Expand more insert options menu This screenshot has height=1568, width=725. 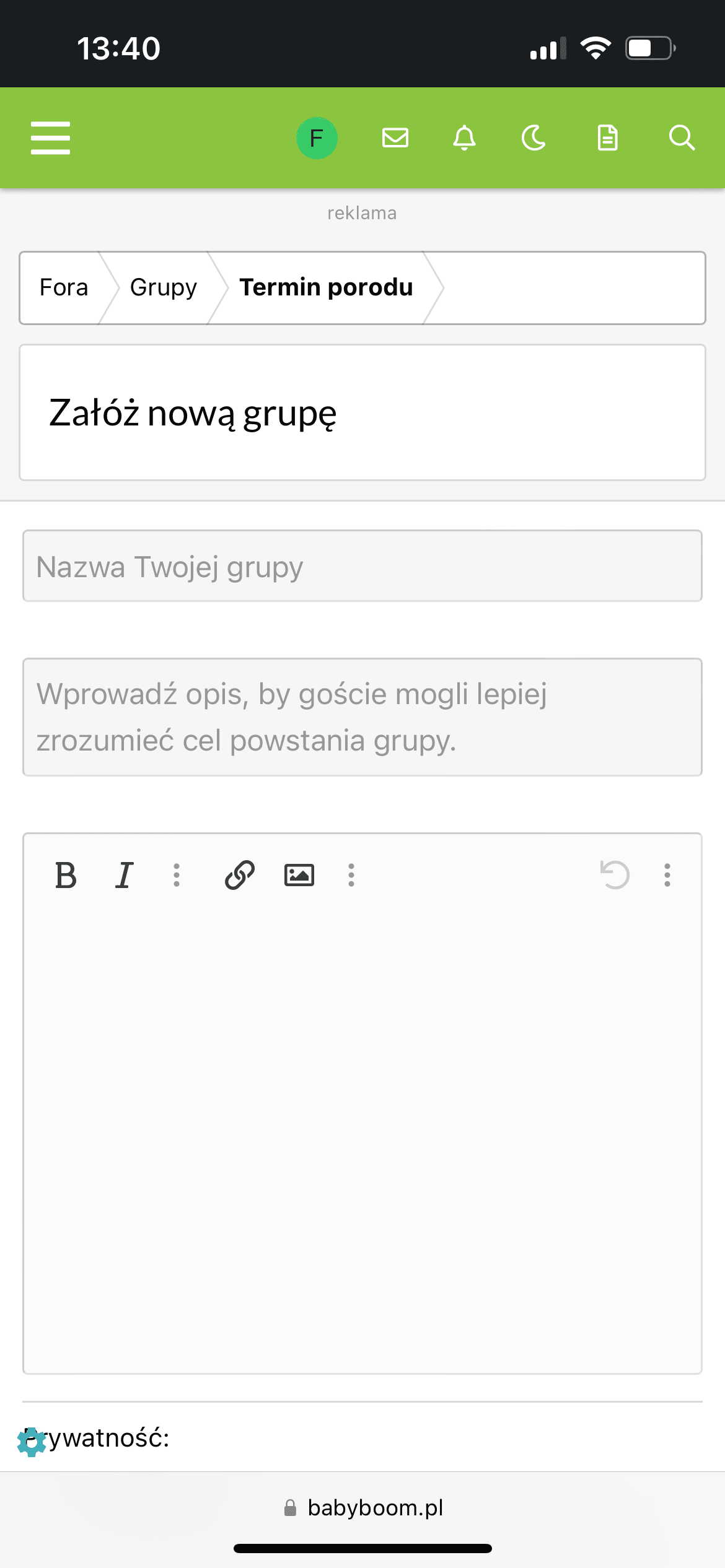click(351, 875)
